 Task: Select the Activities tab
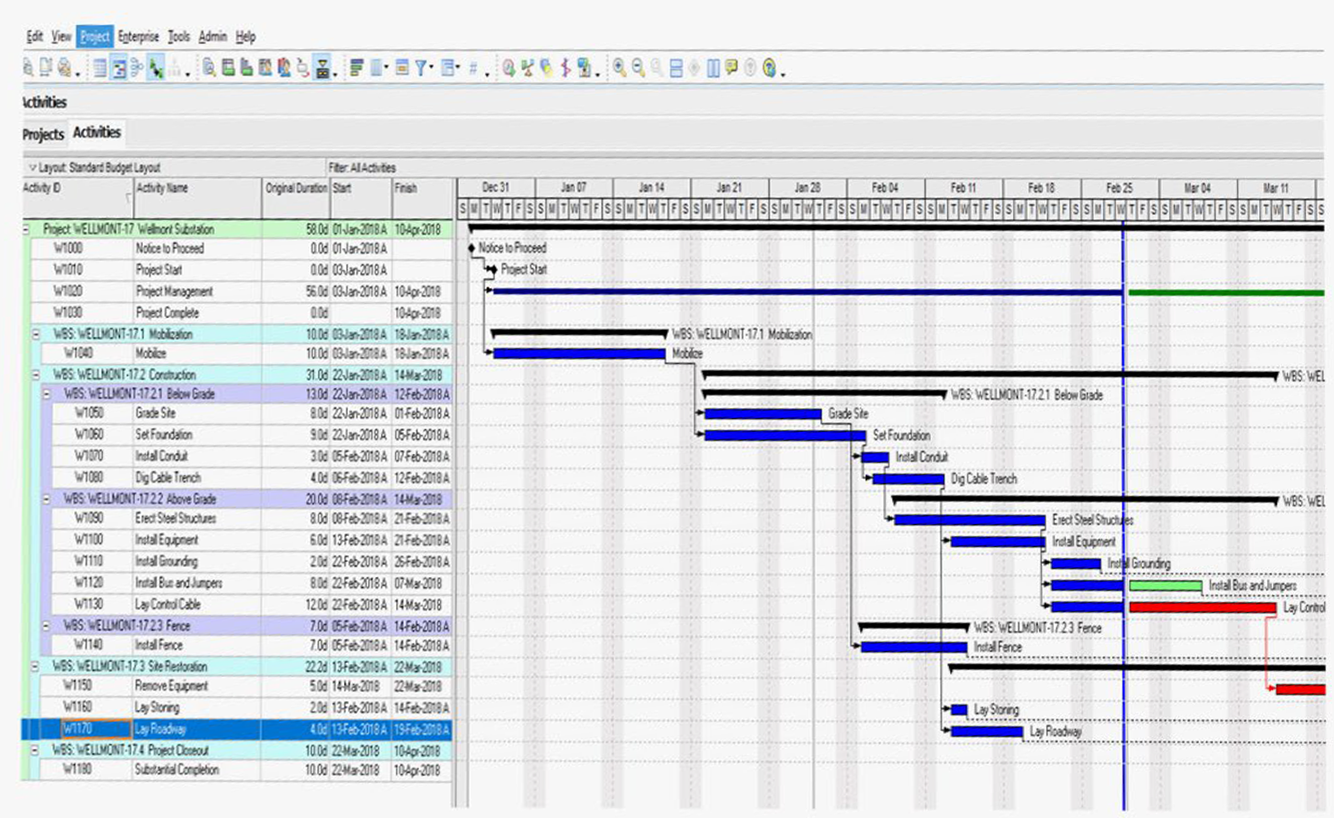click(97, 132)
